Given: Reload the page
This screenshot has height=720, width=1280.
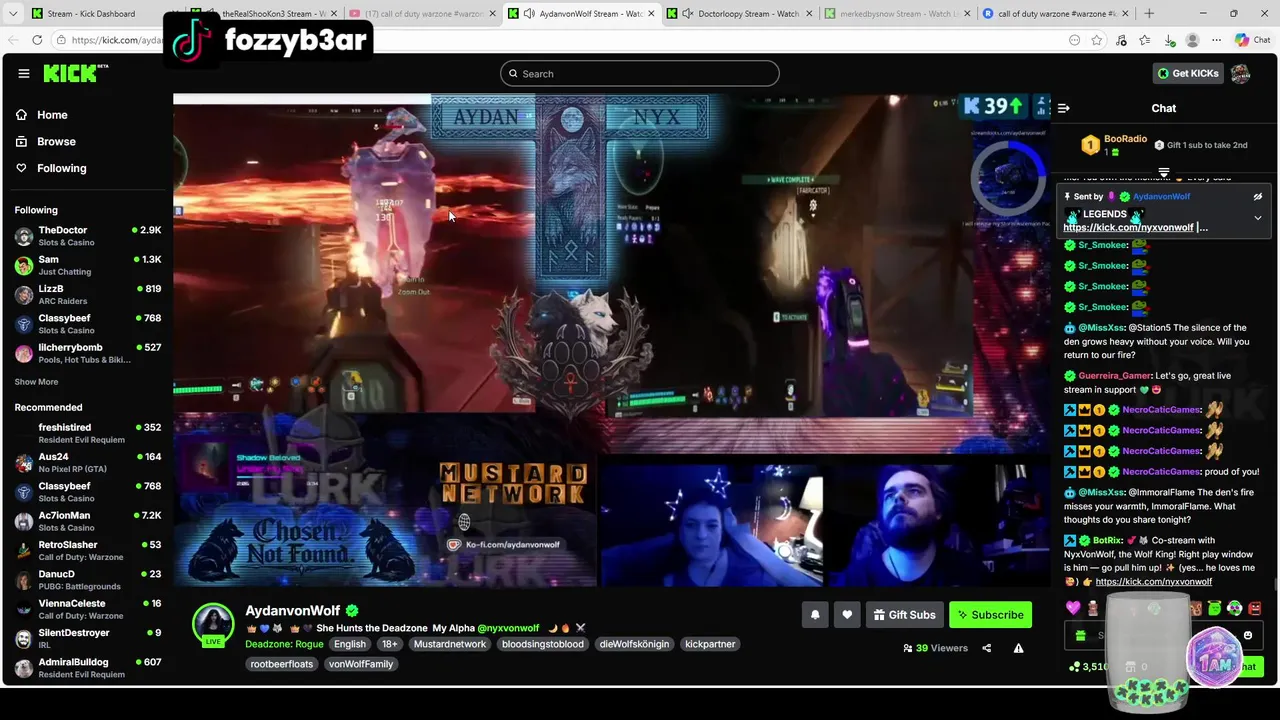Looking at the screenshot, I should click(37, 40).
